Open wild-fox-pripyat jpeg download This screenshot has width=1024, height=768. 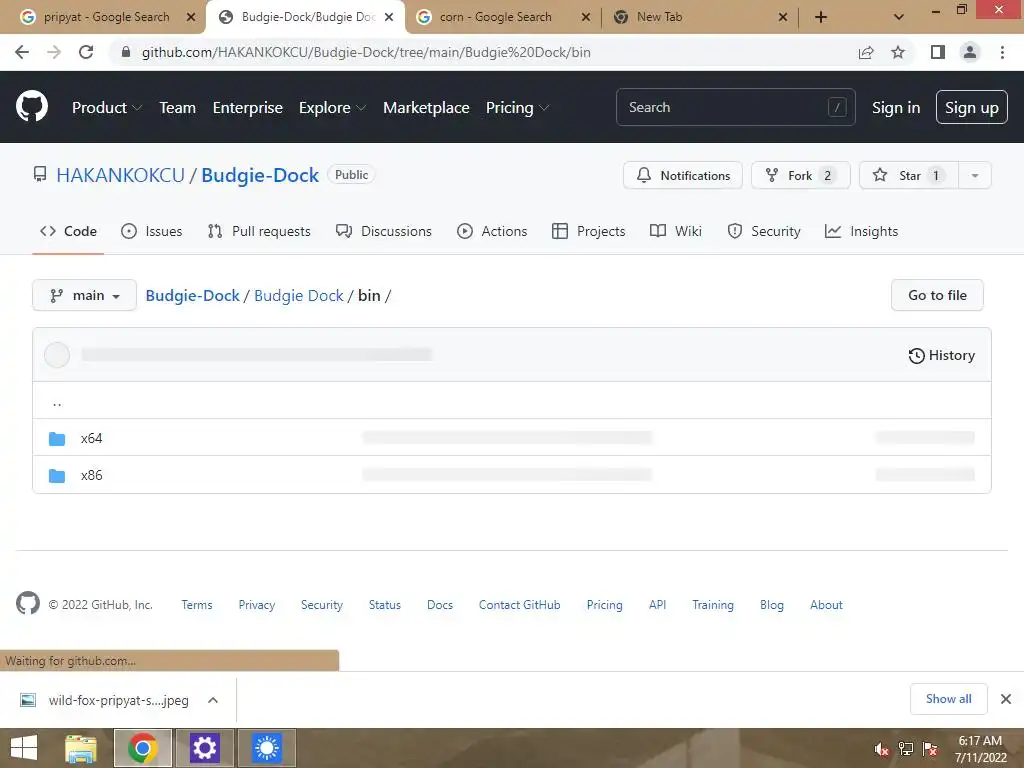point(118,700)
